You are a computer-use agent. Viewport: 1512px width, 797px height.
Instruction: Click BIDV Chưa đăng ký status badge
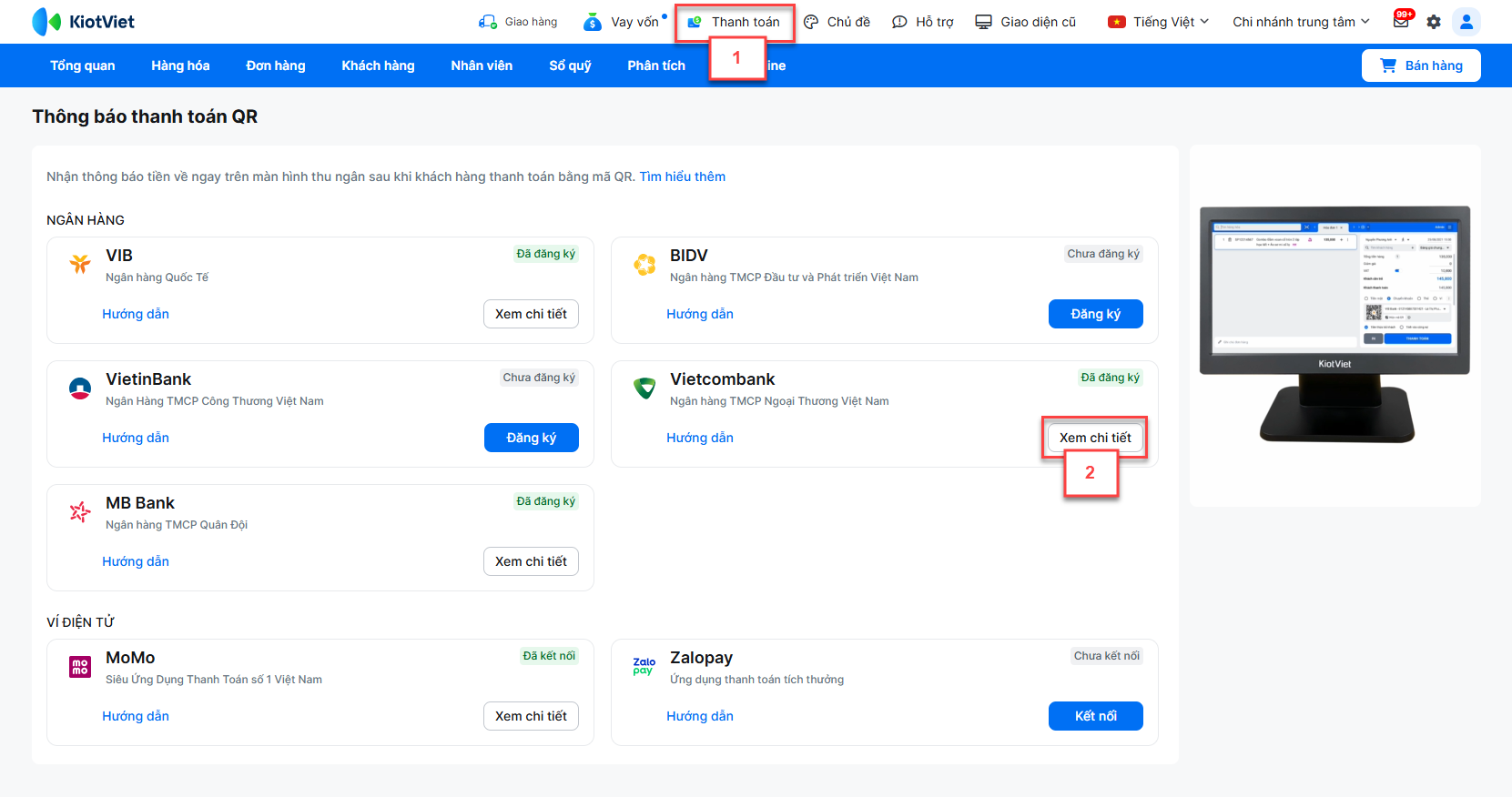[1103, 254]
